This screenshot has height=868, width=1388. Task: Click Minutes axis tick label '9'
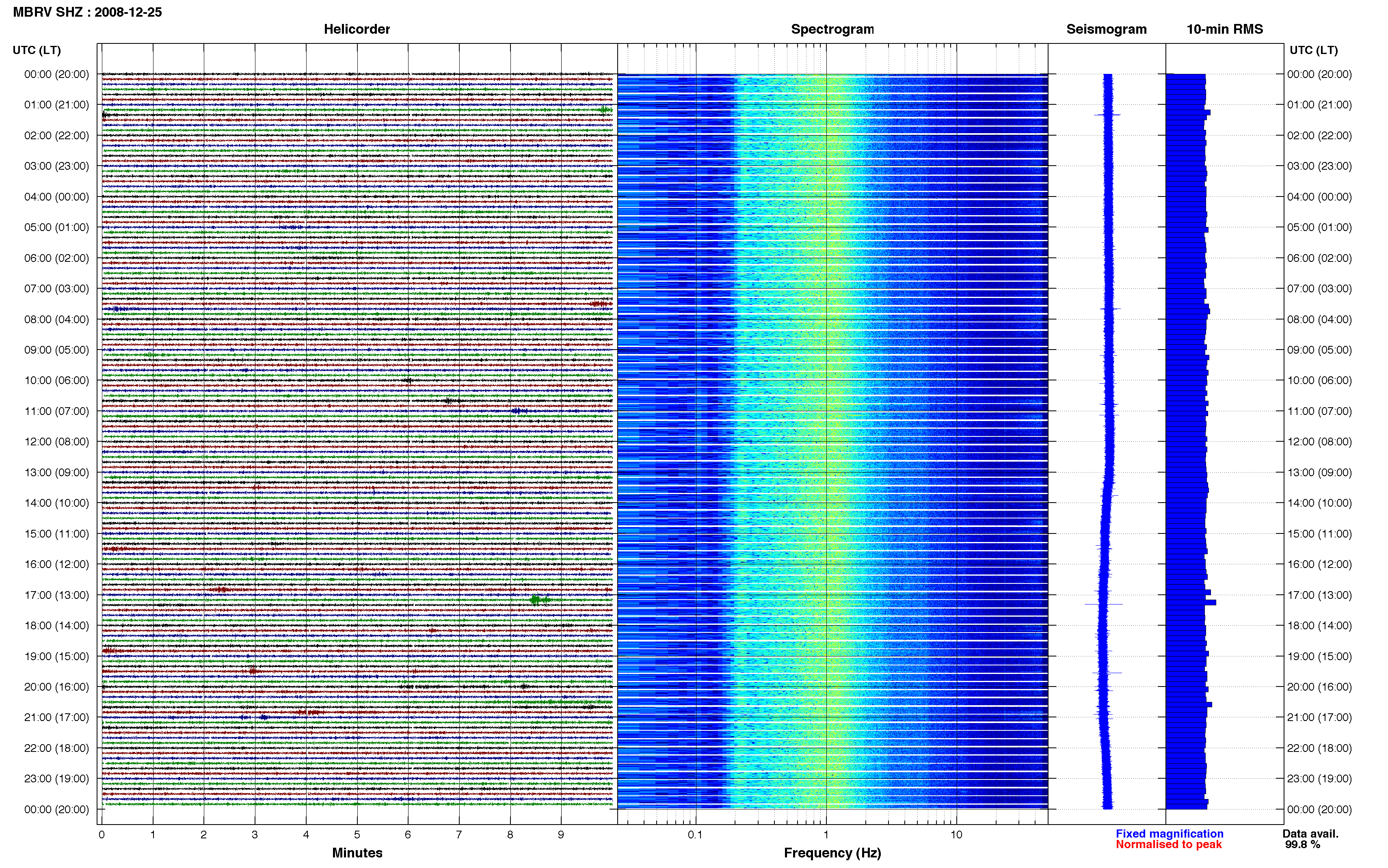point(561,835)
